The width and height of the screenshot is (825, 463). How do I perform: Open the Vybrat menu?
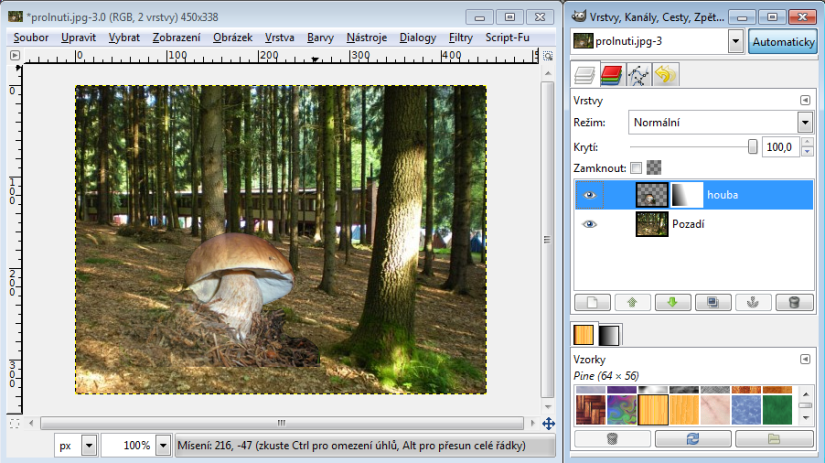click(124, 37)
